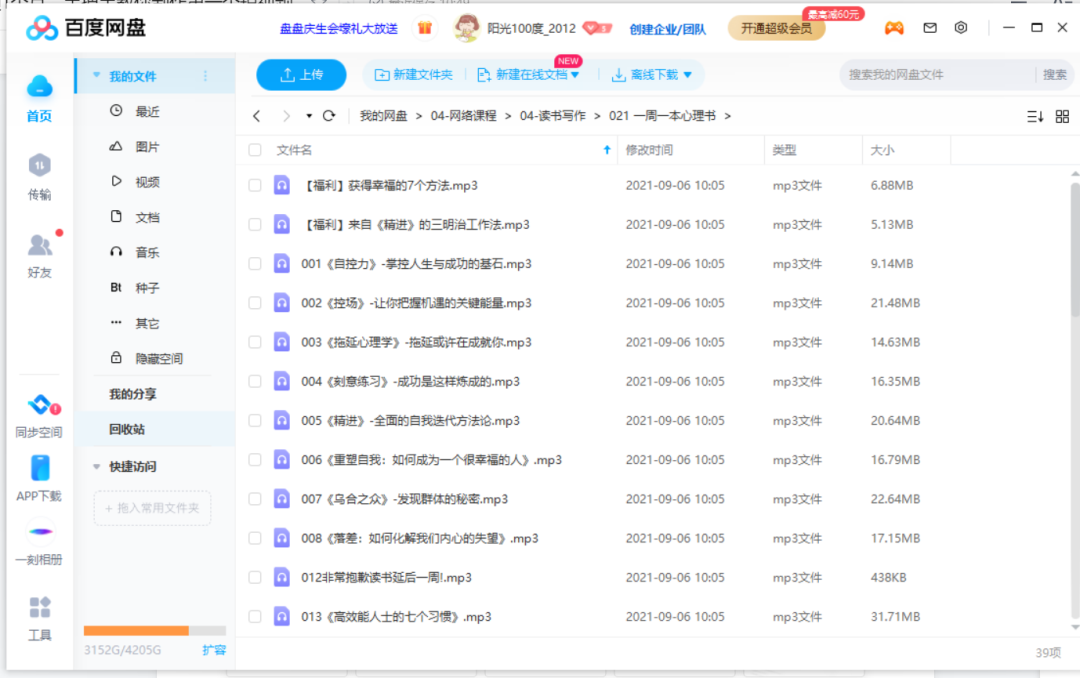The width and height of the screenshot is (1080, 678).
Task: Refresh the file list
Action: pos(329,116)
